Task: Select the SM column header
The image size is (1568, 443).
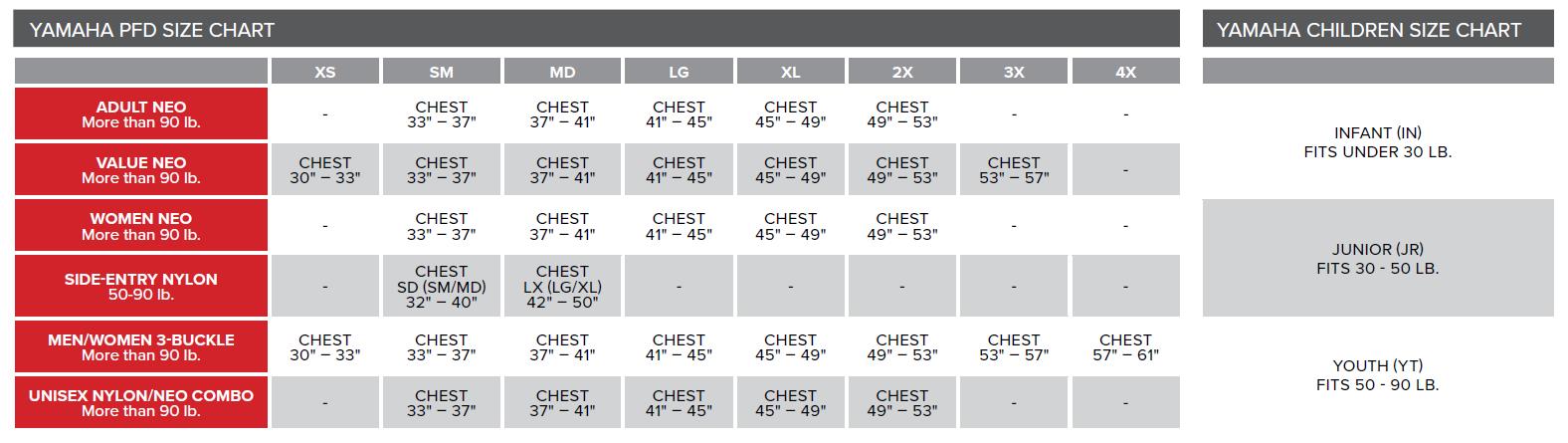Action: tap(441, 72)
